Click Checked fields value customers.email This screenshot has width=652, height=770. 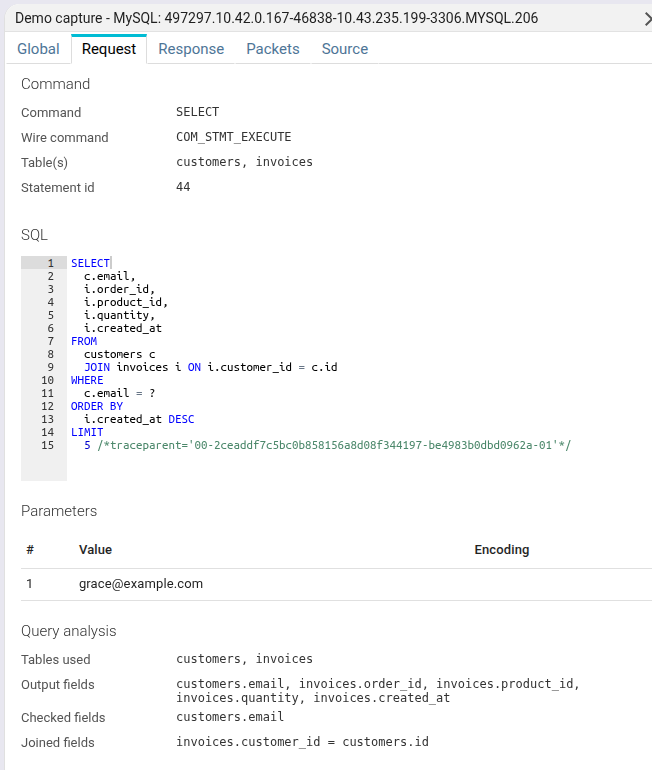[230, 717]
